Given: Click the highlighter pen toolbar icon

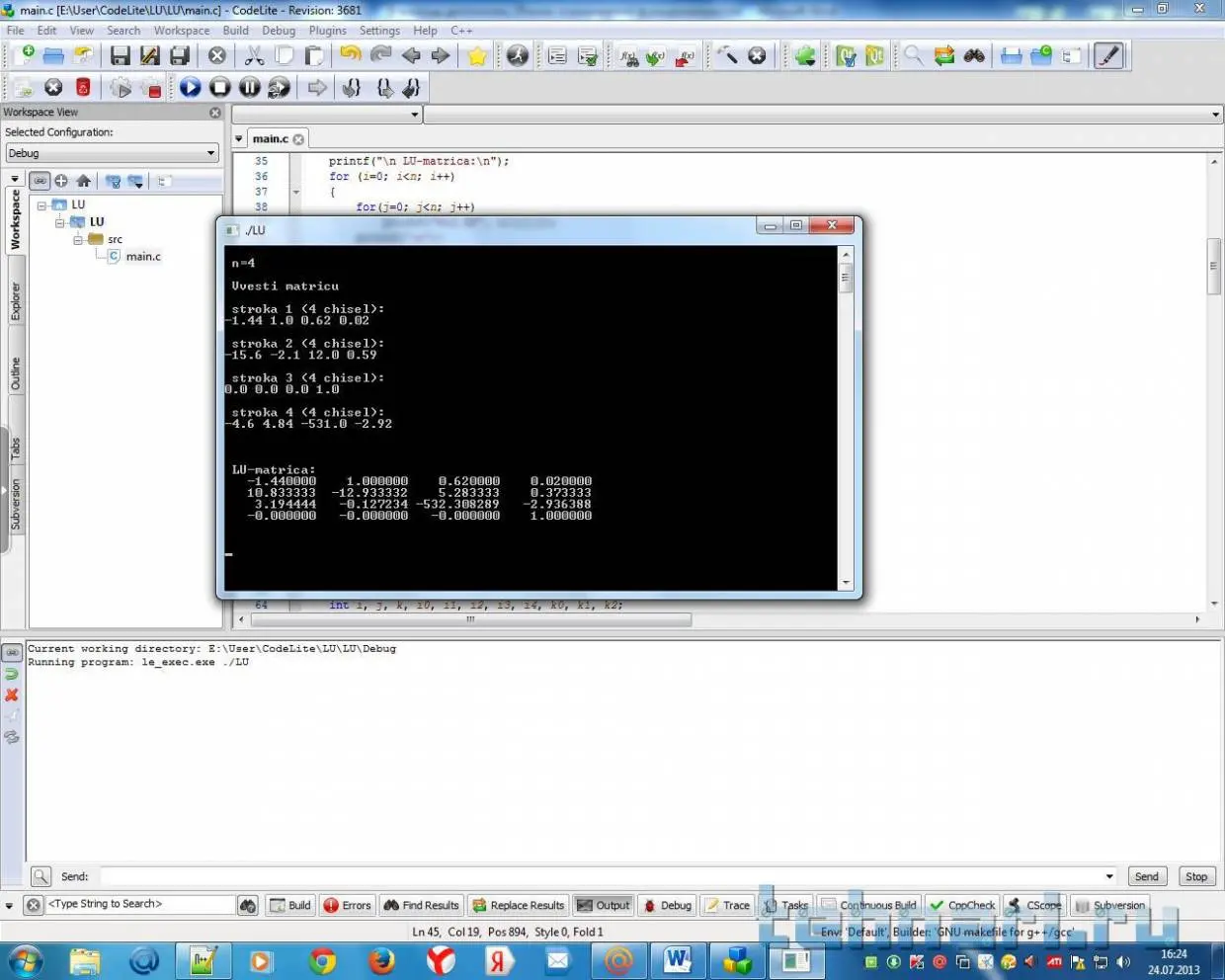Looking at the screenshot, I should click(1108, 56).
